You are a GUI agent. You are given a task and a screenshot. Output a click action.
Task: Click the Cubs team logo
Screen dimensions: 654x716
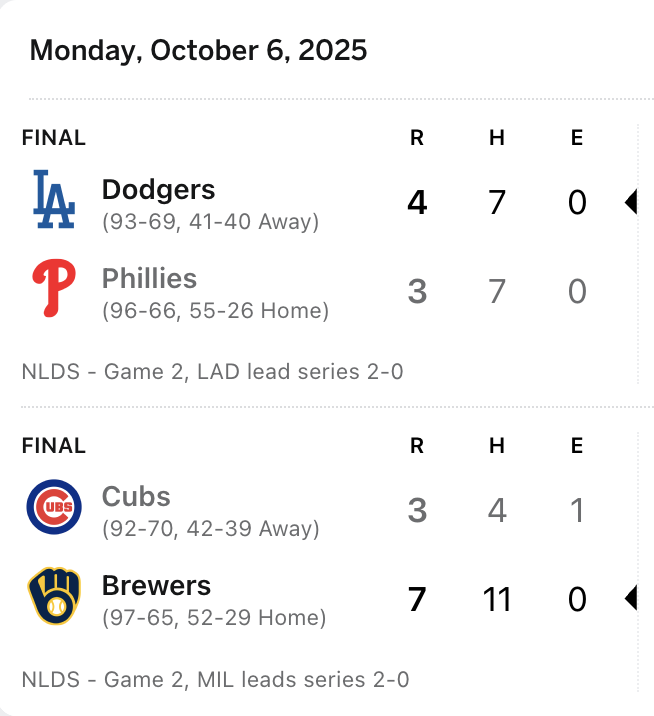[x=53, y=508]
